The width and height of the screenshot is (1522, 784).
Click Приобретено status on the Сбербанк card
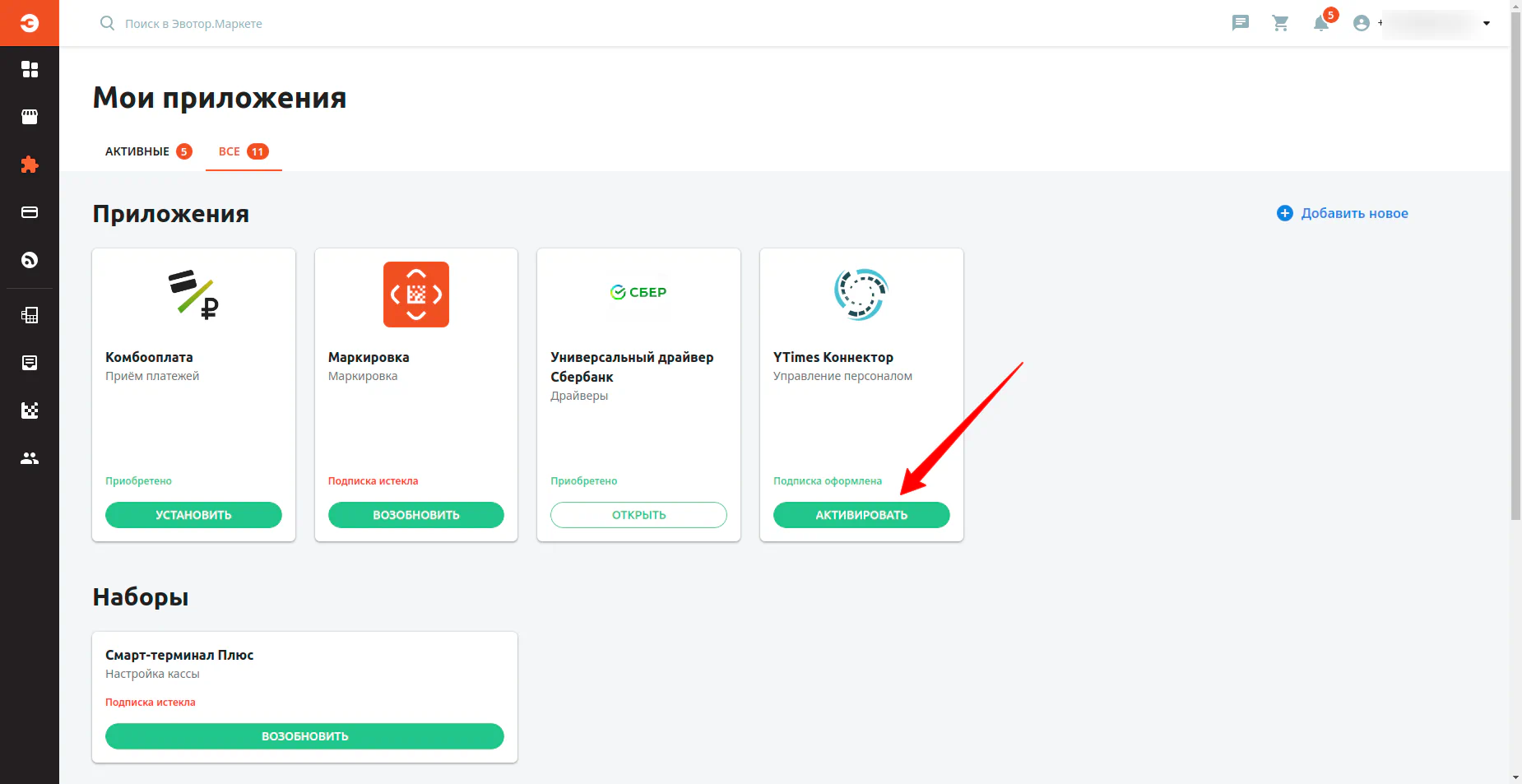click(583, 481)
